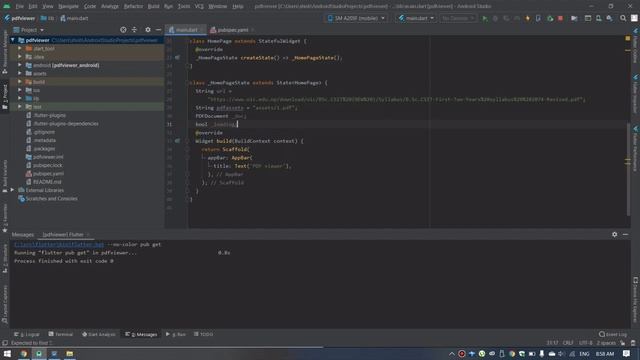Trigger Flutter Hot Reload lightning icon
The image size is (640, 360).
[x=527, y=18]
